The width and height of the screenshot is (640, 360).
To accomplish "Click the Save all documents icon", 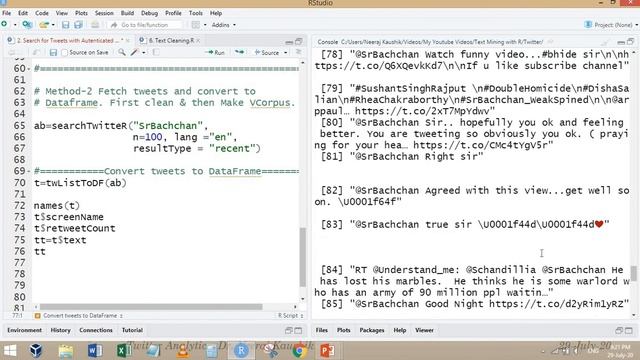I will point(78,25).
